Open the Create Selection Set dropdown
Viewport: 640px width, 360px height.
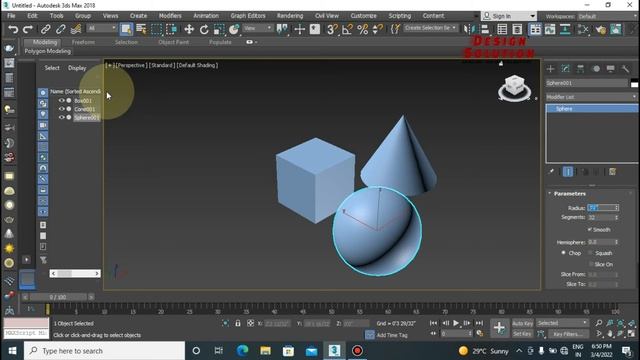(430, 28)
